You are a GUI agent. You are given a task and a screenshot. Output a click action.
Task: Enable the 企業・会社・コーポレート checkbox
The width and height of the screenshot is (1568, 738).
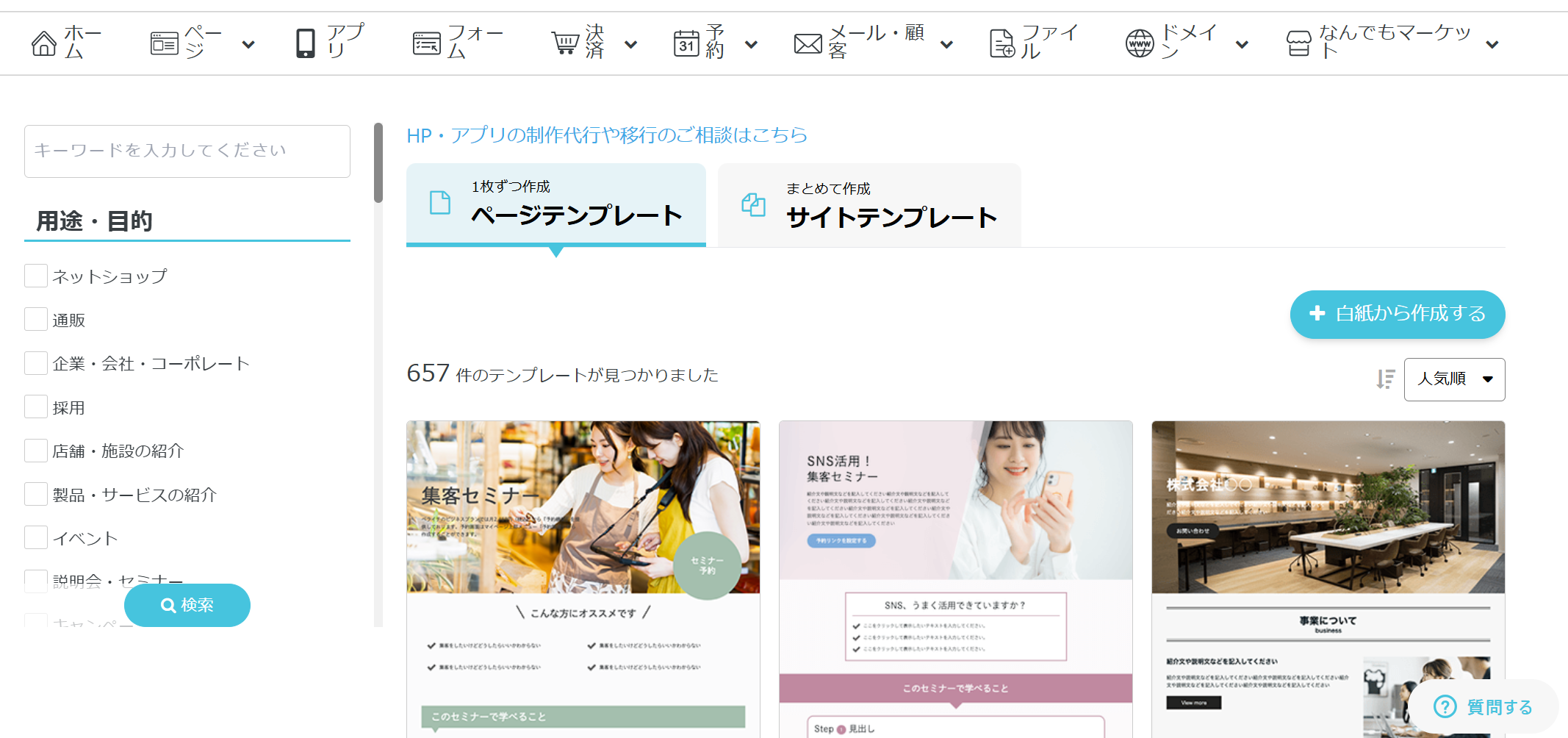(36, 363)
